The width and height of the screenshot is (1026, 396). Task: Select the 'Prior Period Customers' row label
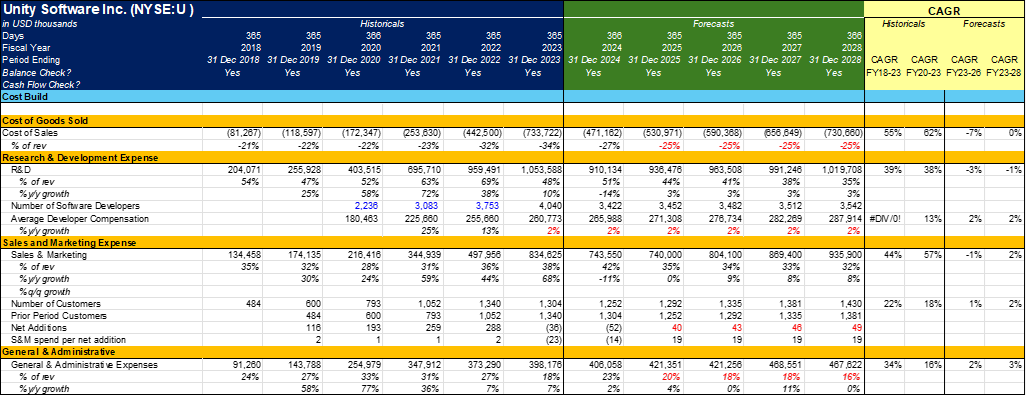pyautogui.click(x=59, y=315)
